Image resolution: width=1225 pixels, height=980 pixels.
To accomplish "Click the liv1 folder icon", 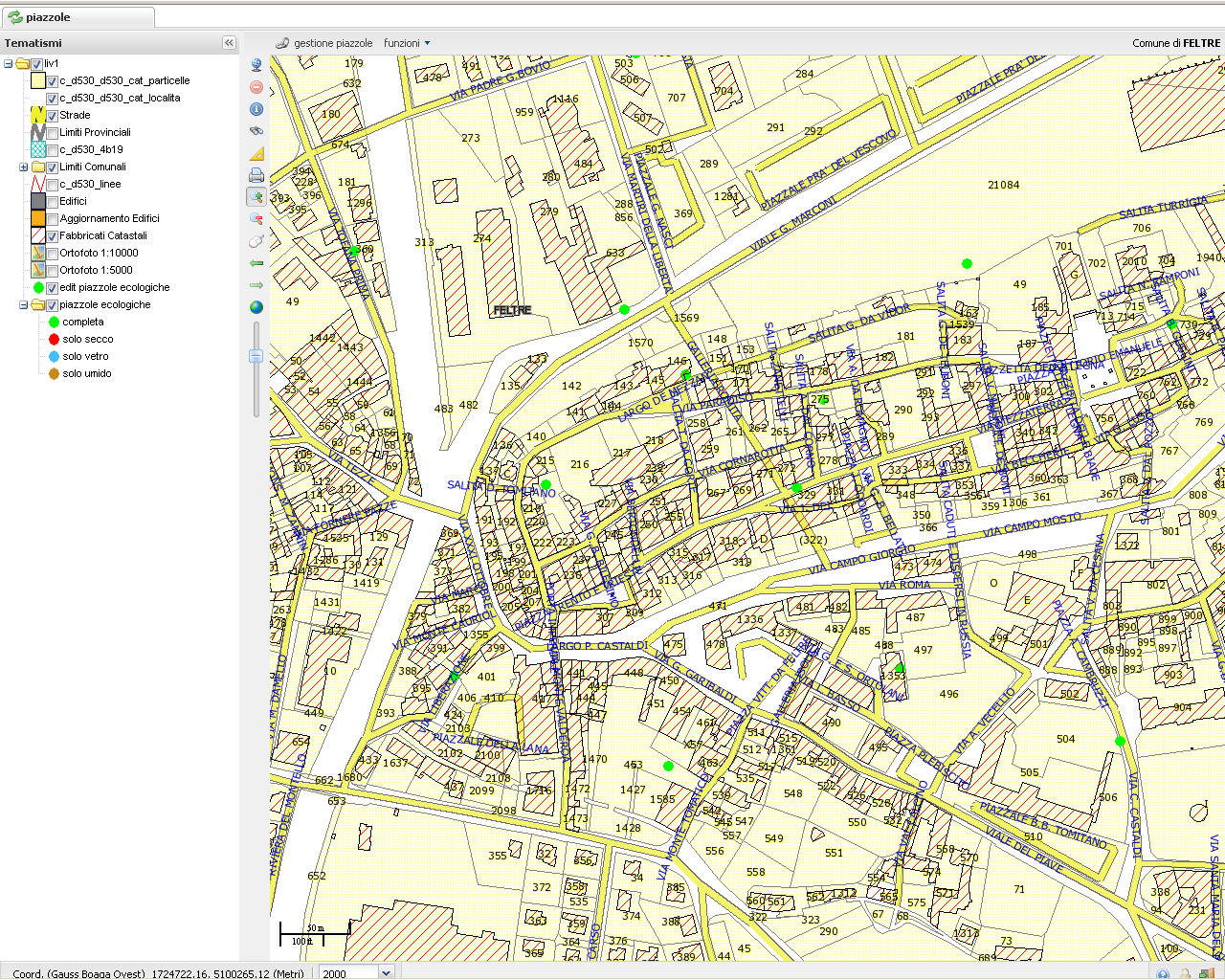I will click(x=22, y=63).
